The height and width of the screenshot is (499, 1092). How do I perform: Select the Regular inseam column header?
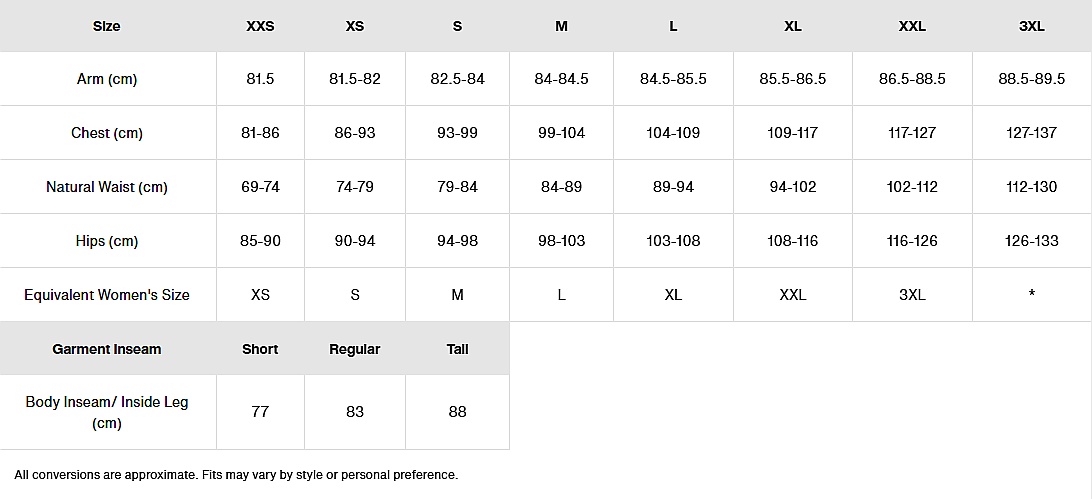point(355,349)
